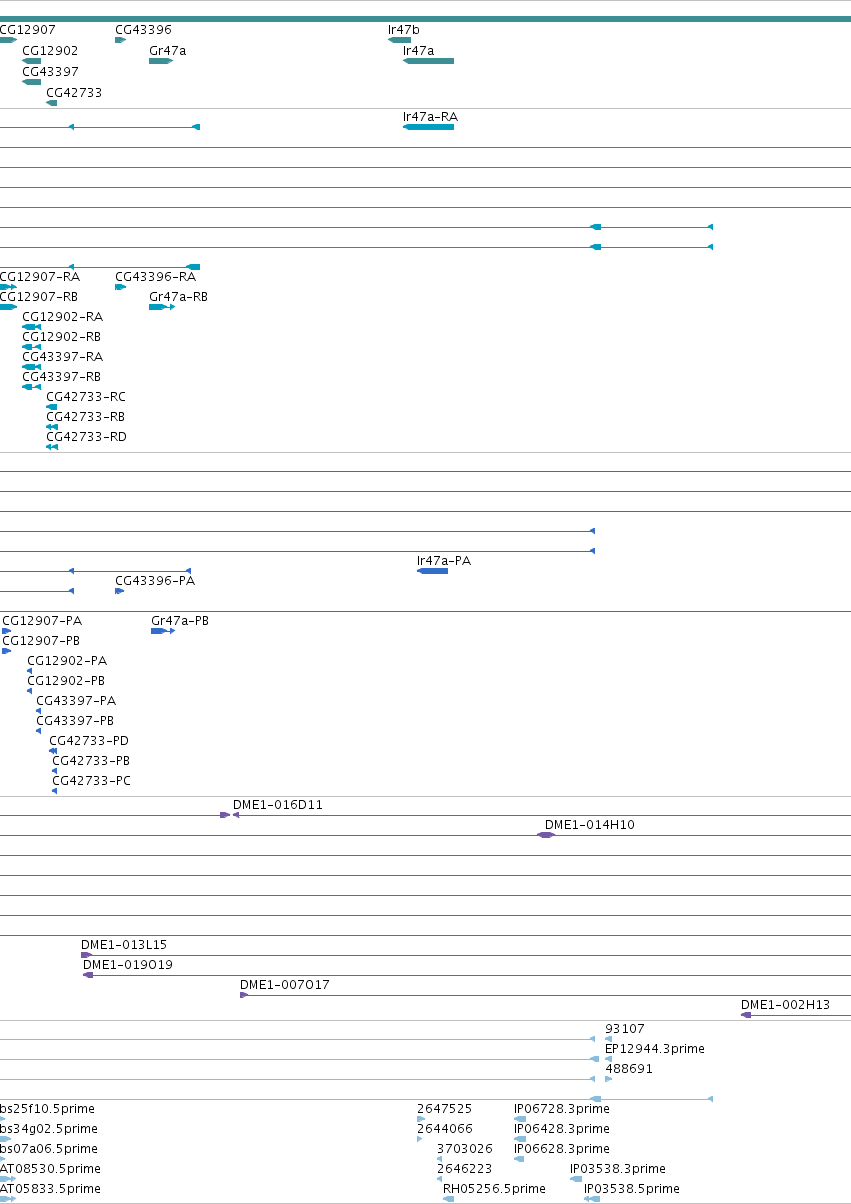Viewport: 851px width, 1204px height.
Task: Click the RH05256.5prime EST label
Action: pos(494,1188)
